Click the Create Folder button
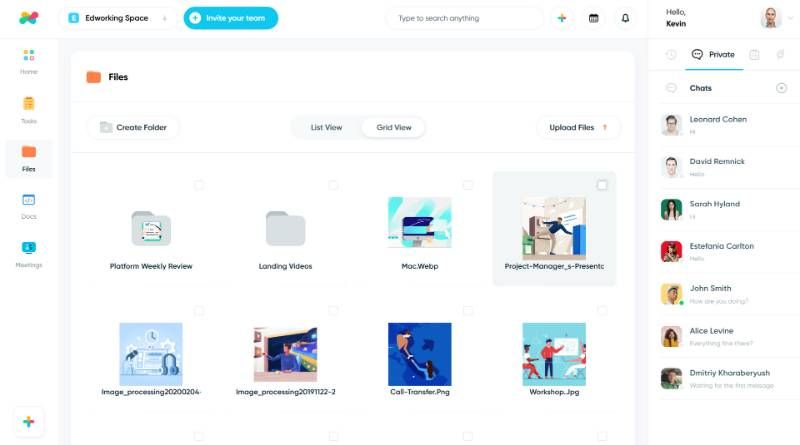 133,128
